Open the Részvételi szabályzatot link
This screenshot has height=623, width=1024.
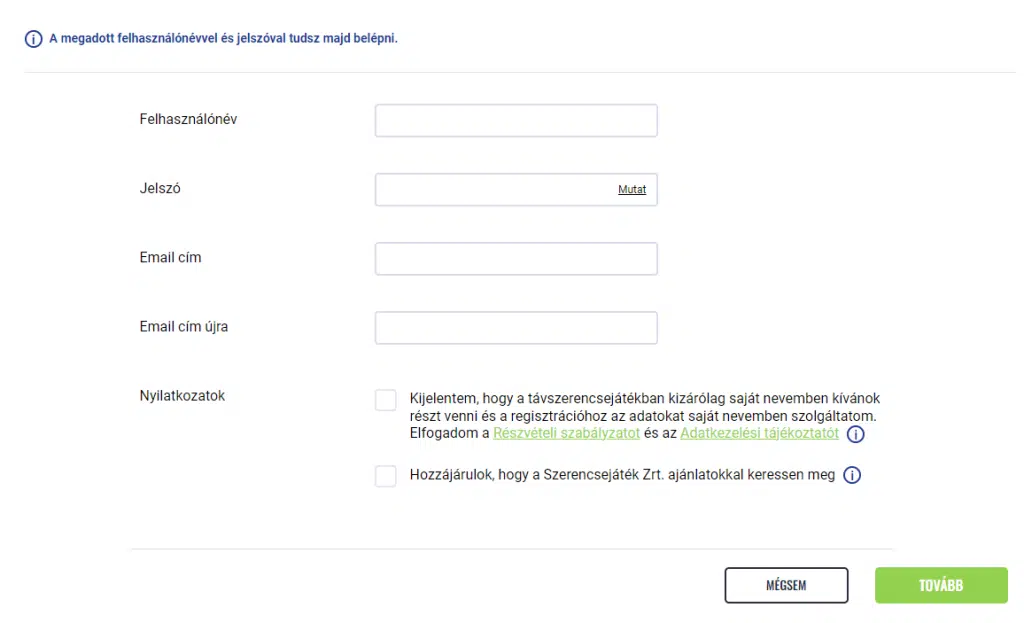click(566, 434)
